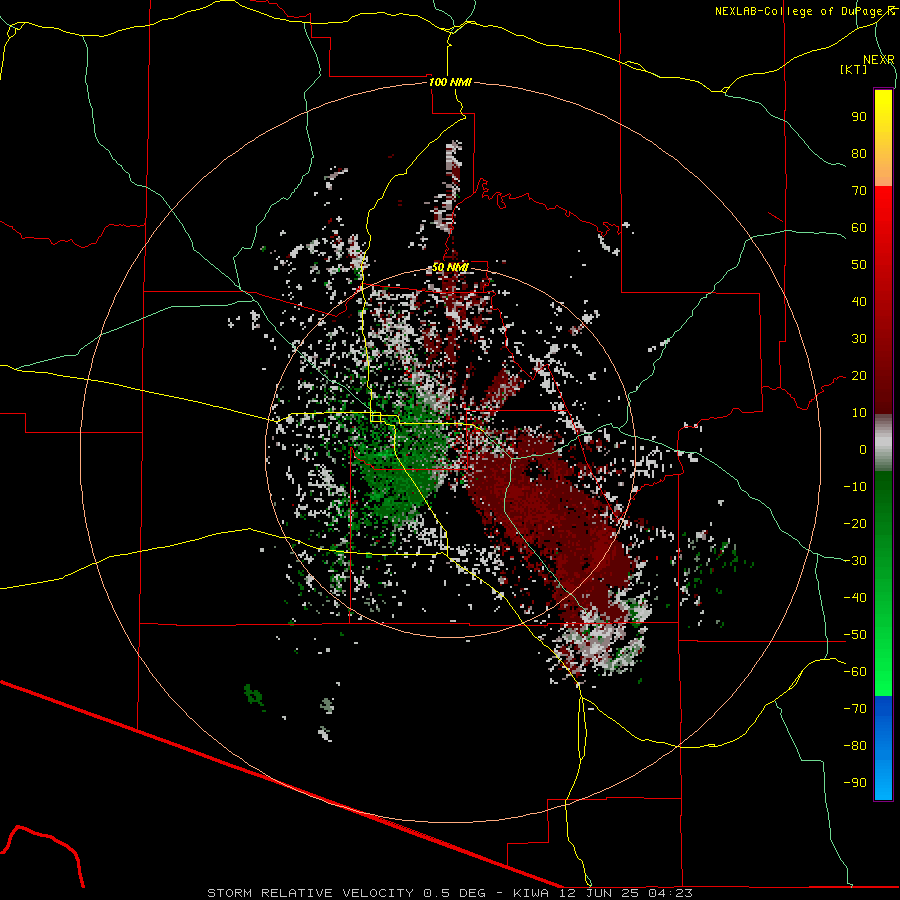
Task: Click the -20 scale value
Action: tap(855, 523)
